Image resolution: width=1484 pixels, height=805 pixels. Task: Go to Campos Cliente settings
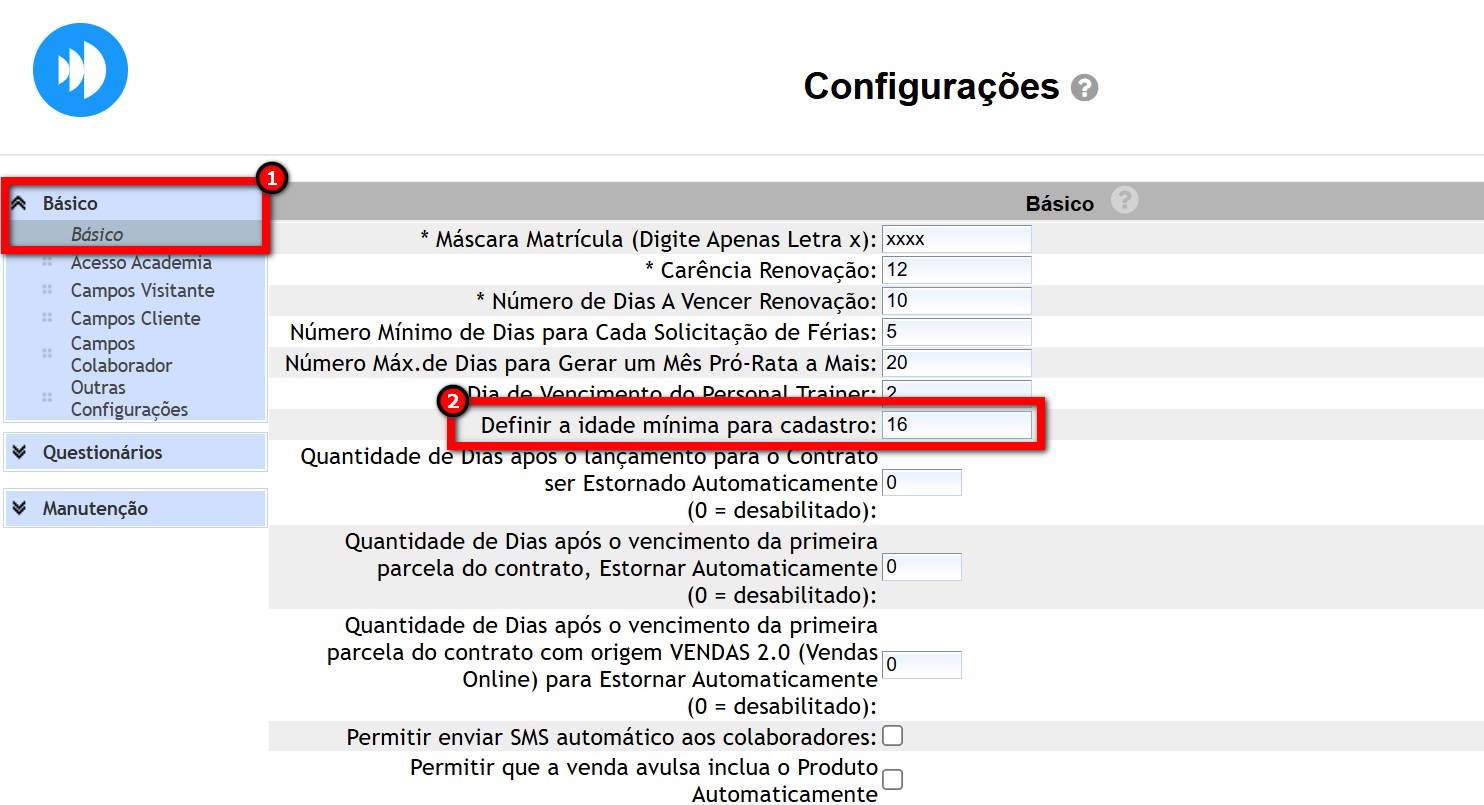click(x=135, y=318)
